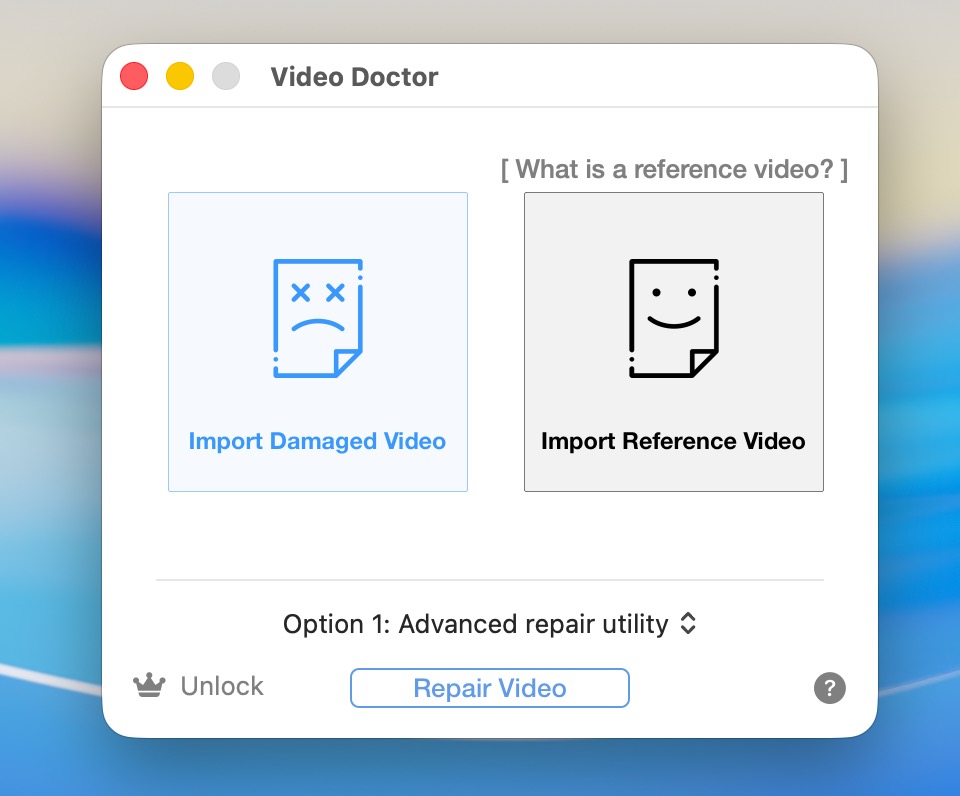Open 'What is a reference video?' link
Image resolution: width=960 pixels, height=796 pixels.
point(673,170)
